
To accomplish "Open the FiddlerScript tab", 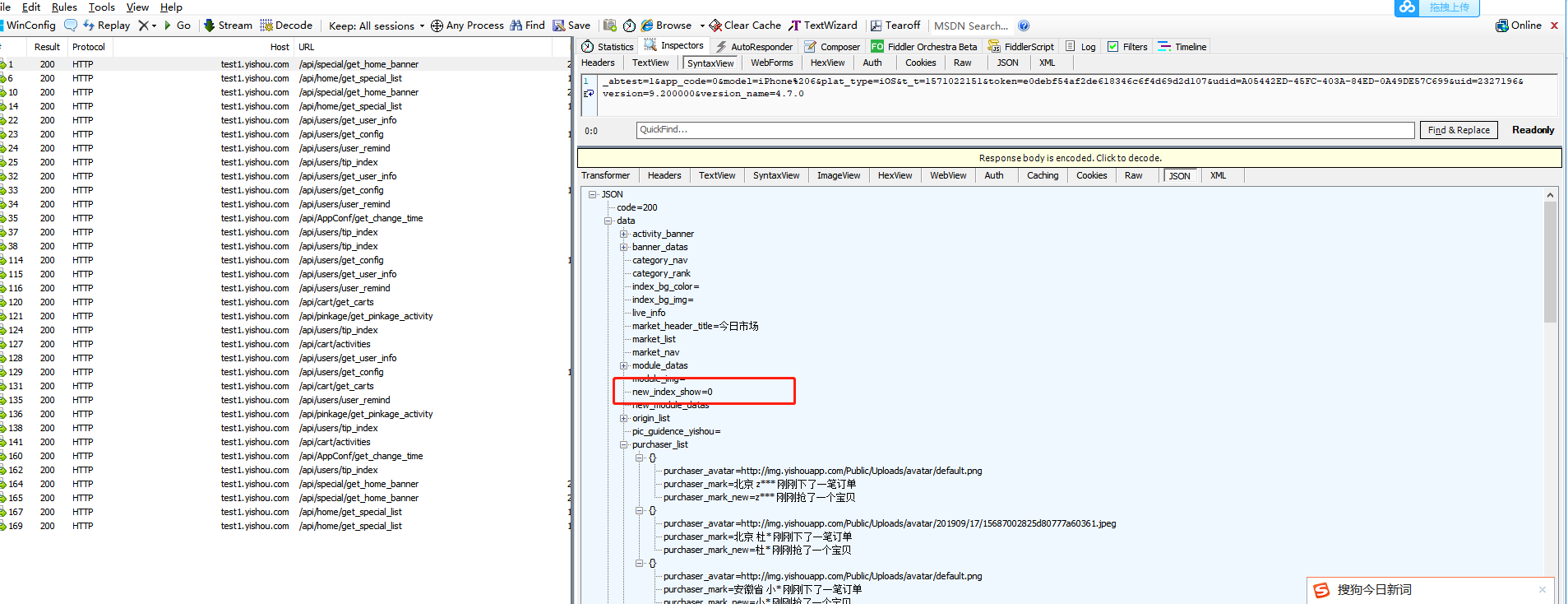I will tap(1020, 47).
